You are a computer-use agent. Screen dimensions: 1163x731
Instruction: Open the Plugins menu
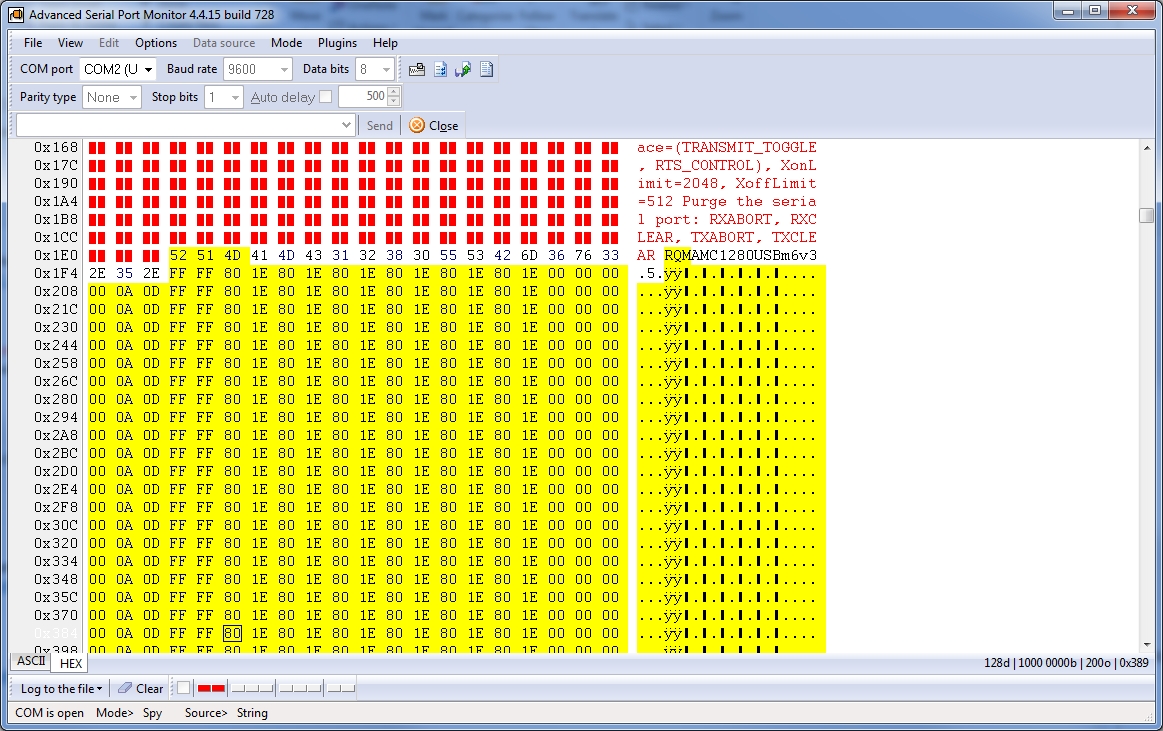click(x=337, y=43)
